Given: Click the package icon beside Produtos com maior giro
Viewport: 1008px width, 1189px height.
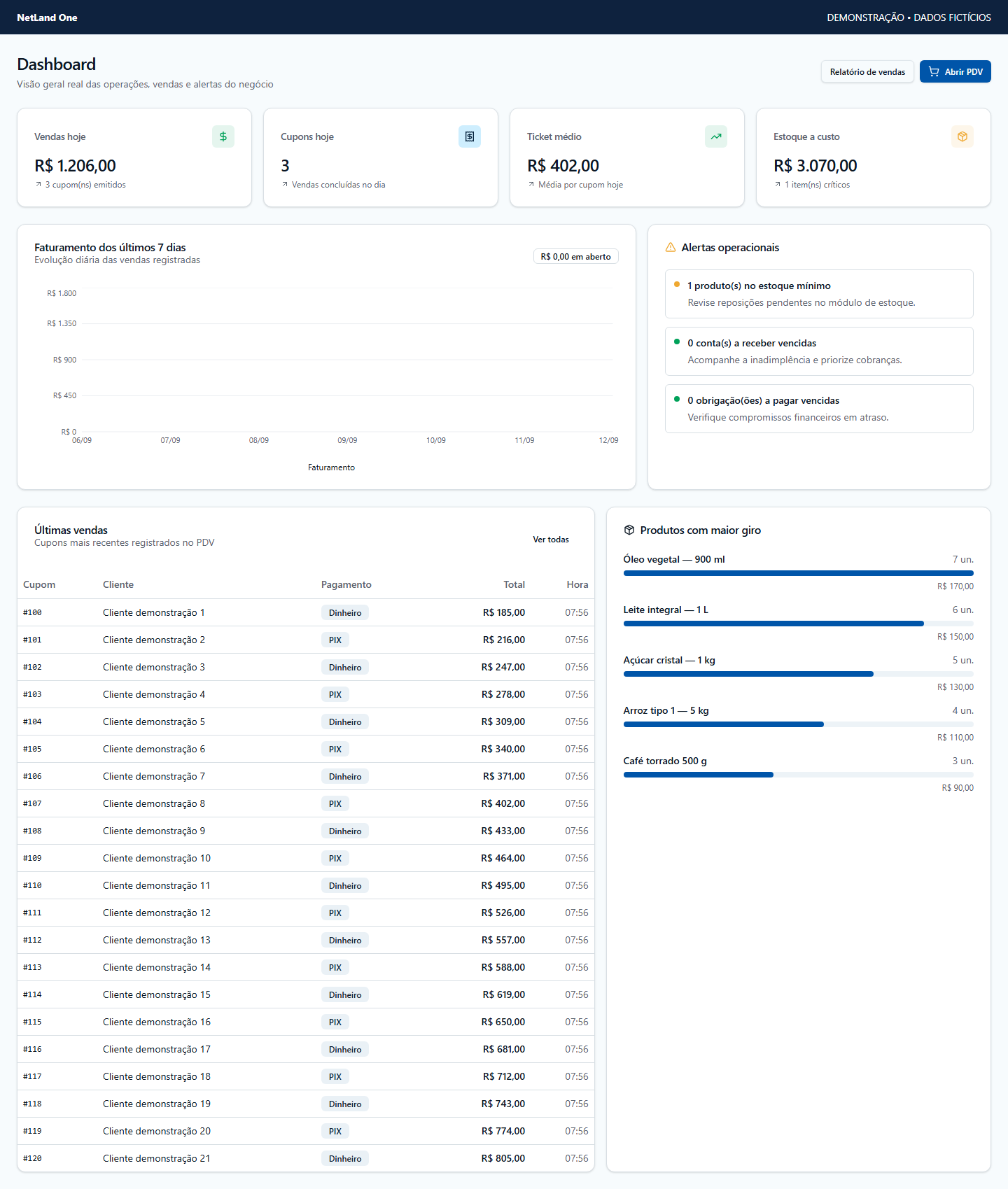Looking at the screenshot, I should tap(629, 530).
